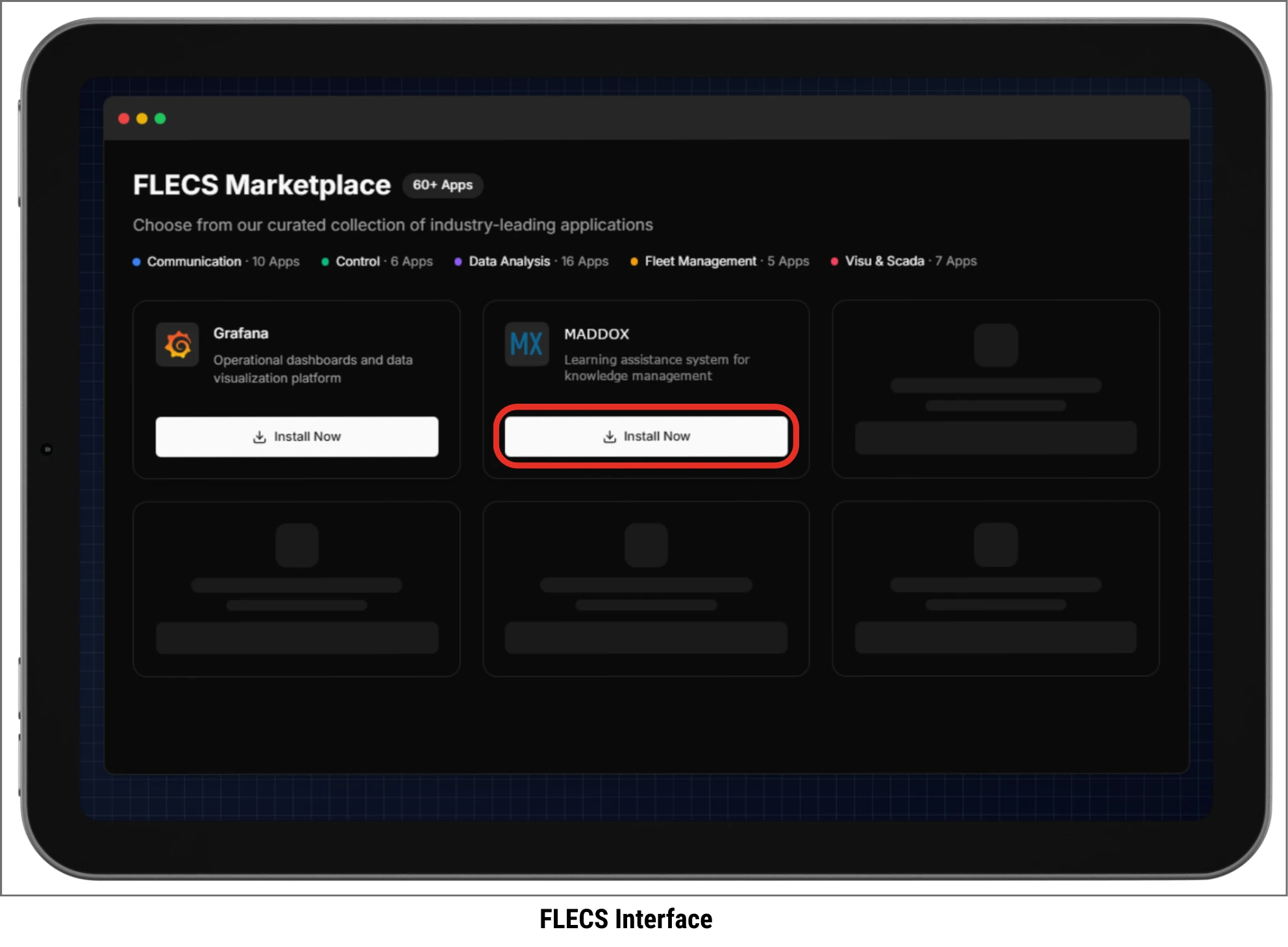Click the blue Communication category dot
This screenshot has height=947, width=1288.
coord(136,262)
